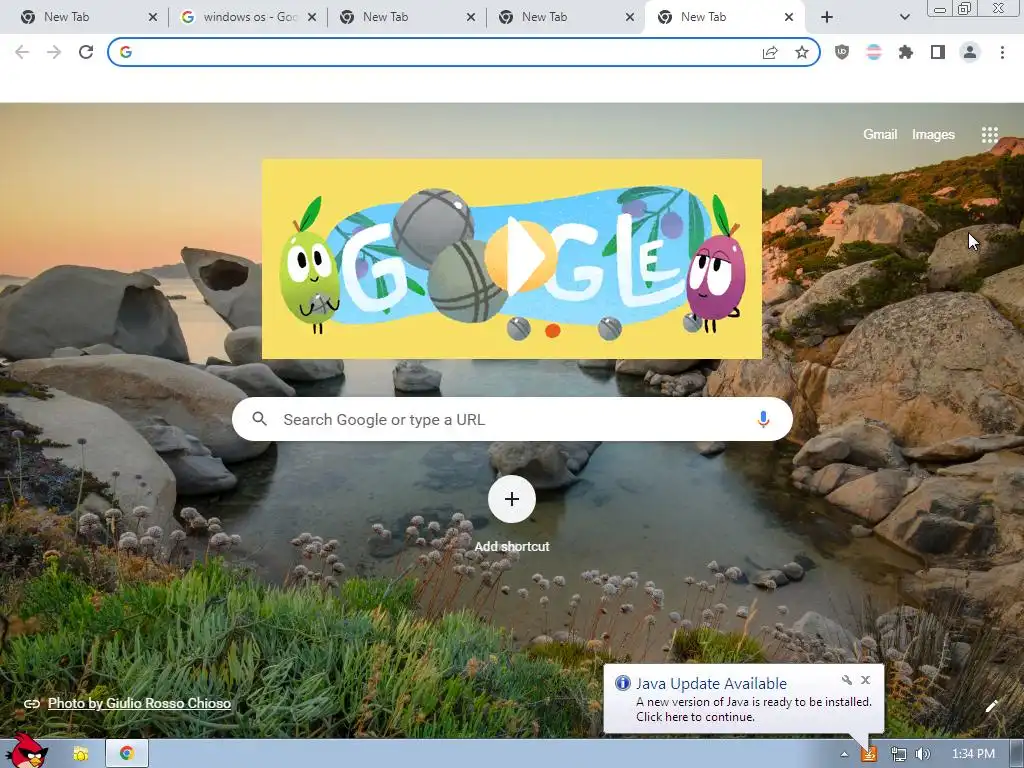The height and width of the screenshot is (768, 1024).
Task: Customize this page with the pencil icon
Action: [x=991, y=706]
